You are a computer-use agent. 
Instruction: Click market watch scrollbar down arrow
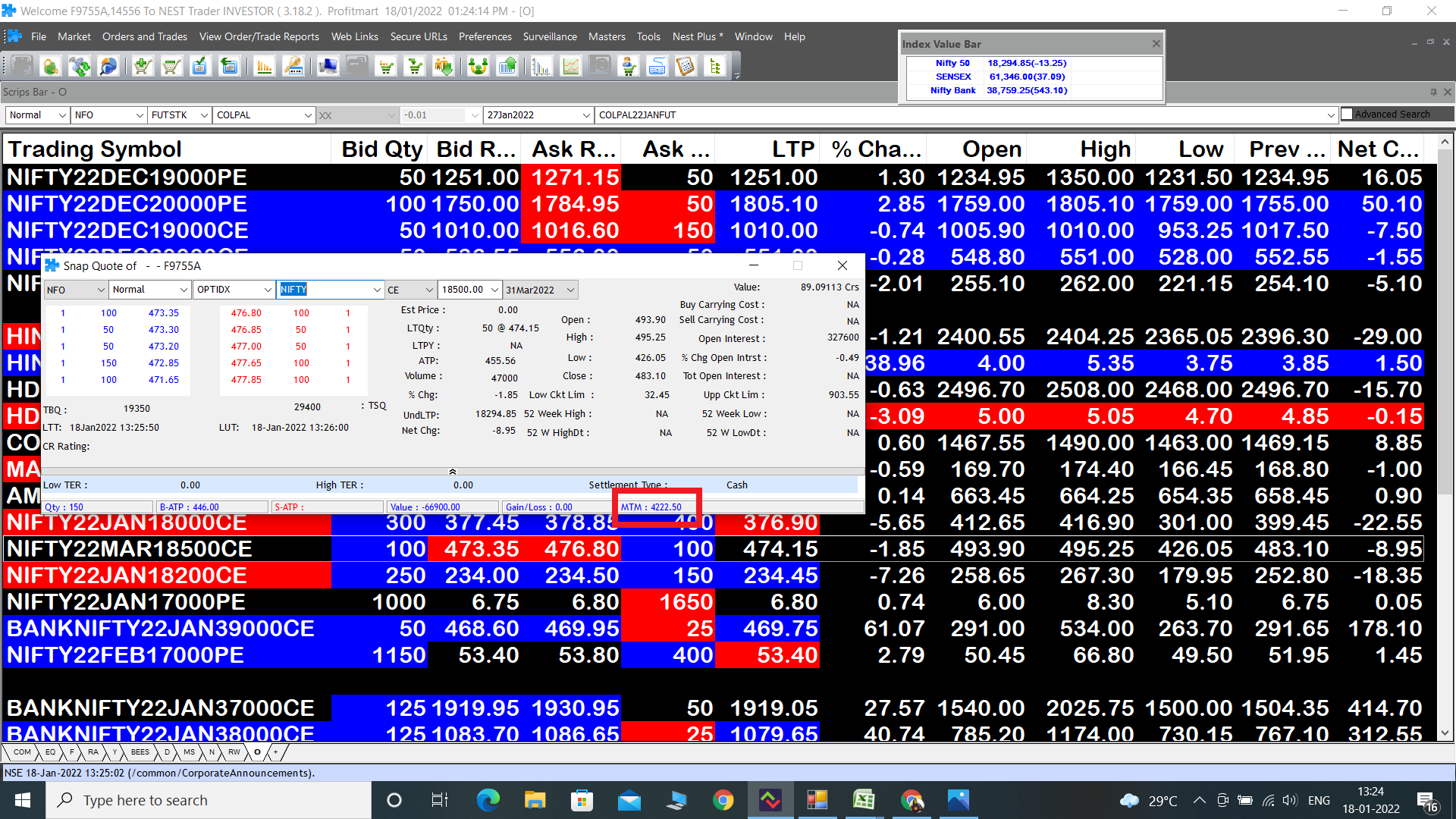[1445, 733]
